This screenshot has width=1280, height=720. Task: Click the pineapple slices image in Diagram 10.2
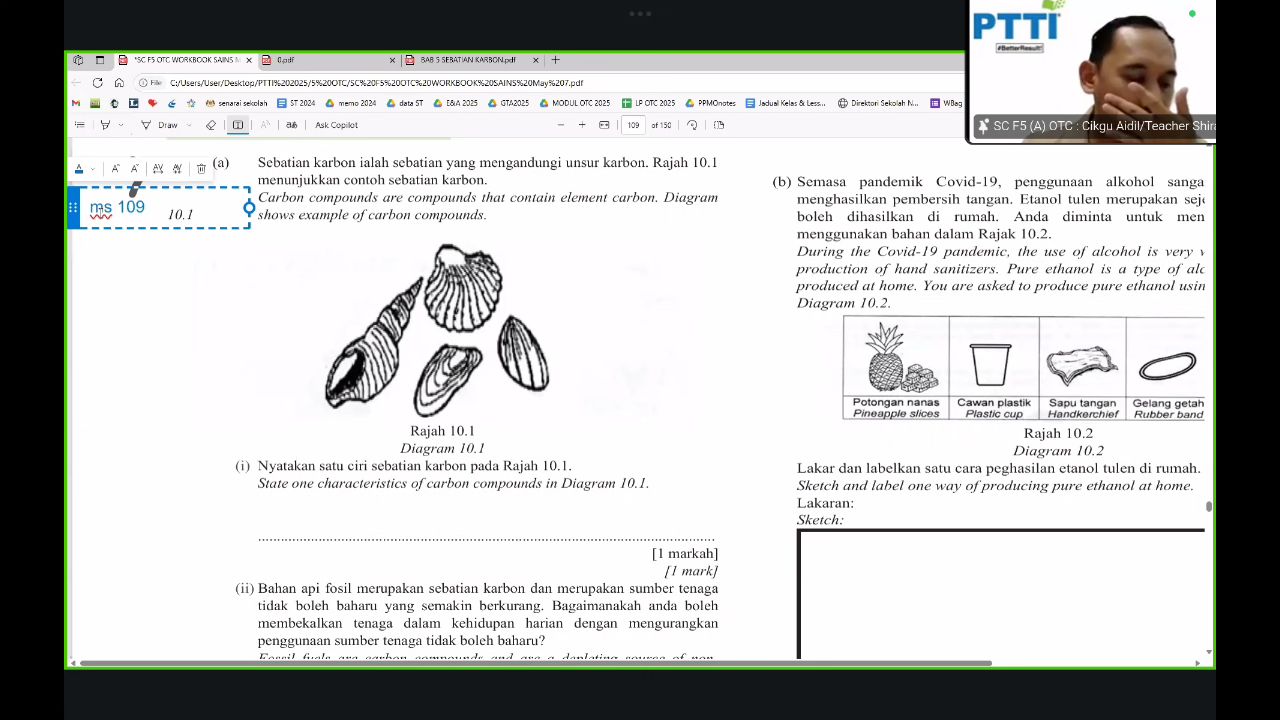coord(902,358)
